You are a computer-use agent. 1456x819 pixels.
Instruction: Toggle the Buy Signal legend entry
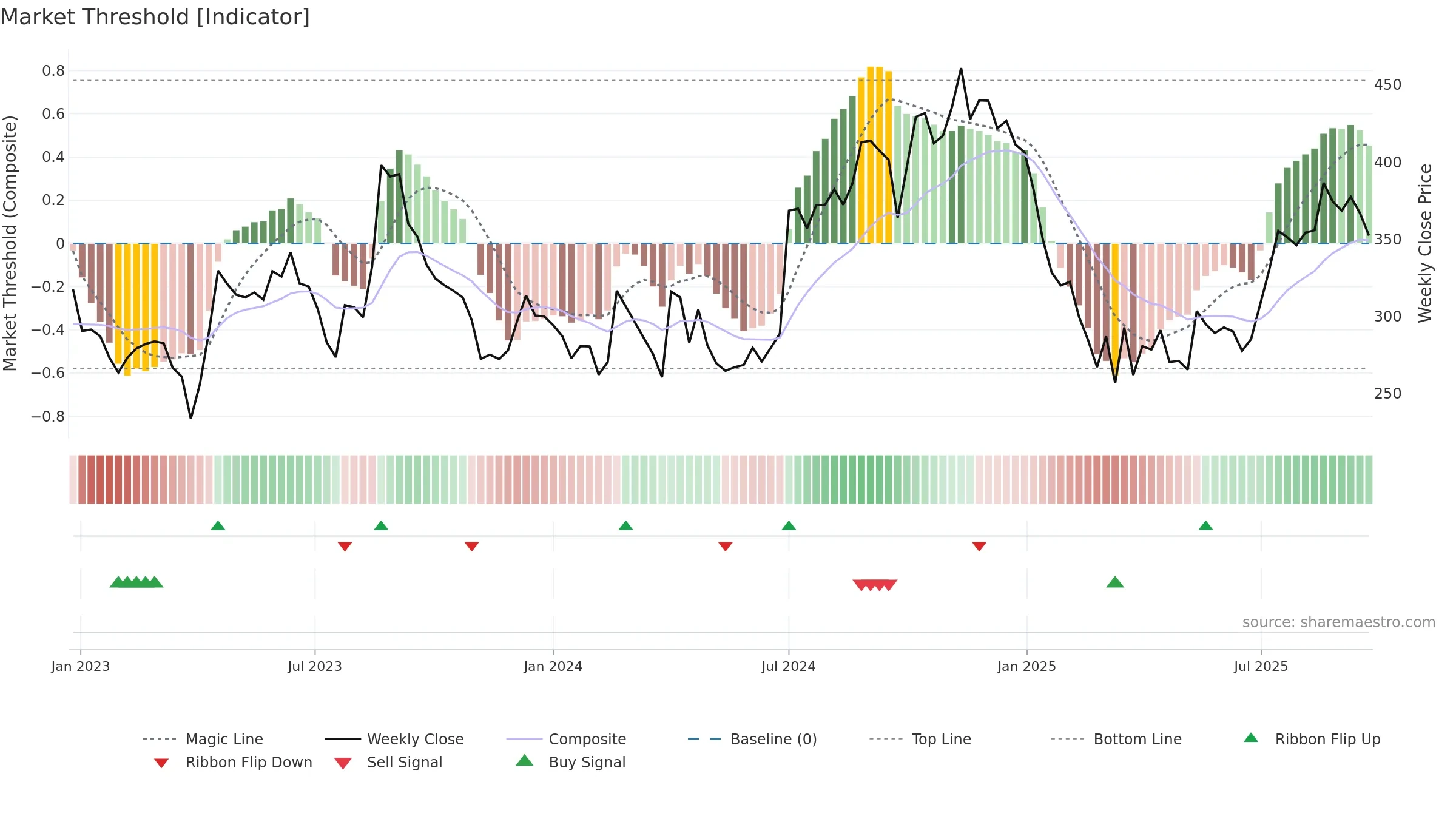pyautogui.click(x=570, y=762)
